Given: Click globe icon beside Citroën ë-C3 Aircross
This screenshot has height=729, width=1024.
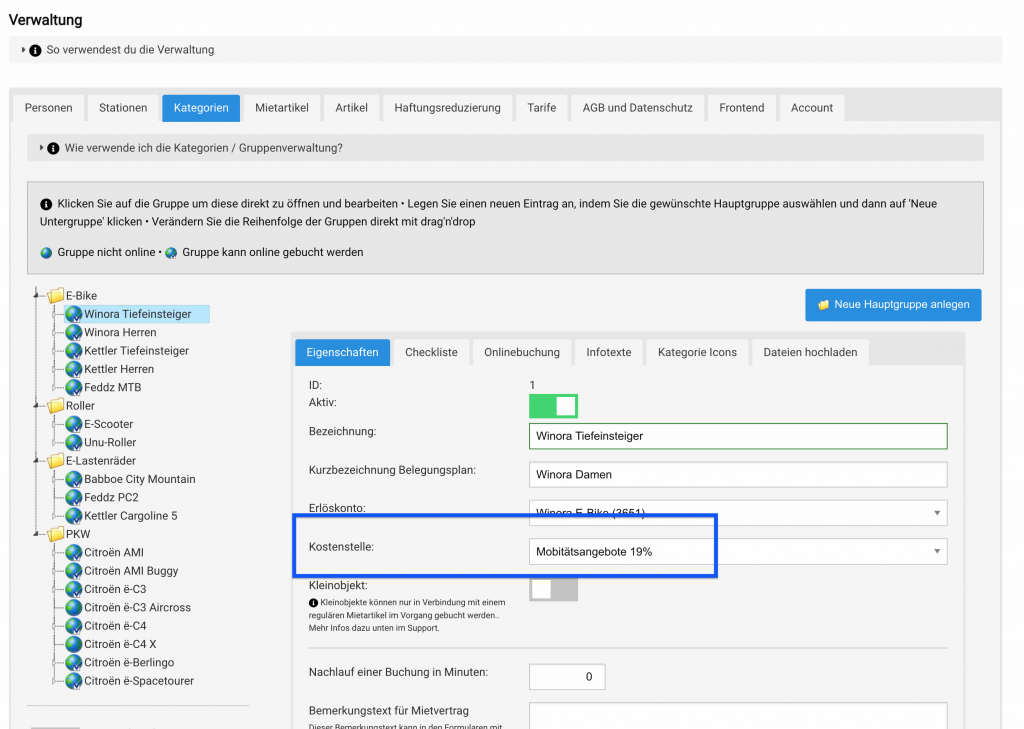Looking at the screenshot, I should 74,607.
